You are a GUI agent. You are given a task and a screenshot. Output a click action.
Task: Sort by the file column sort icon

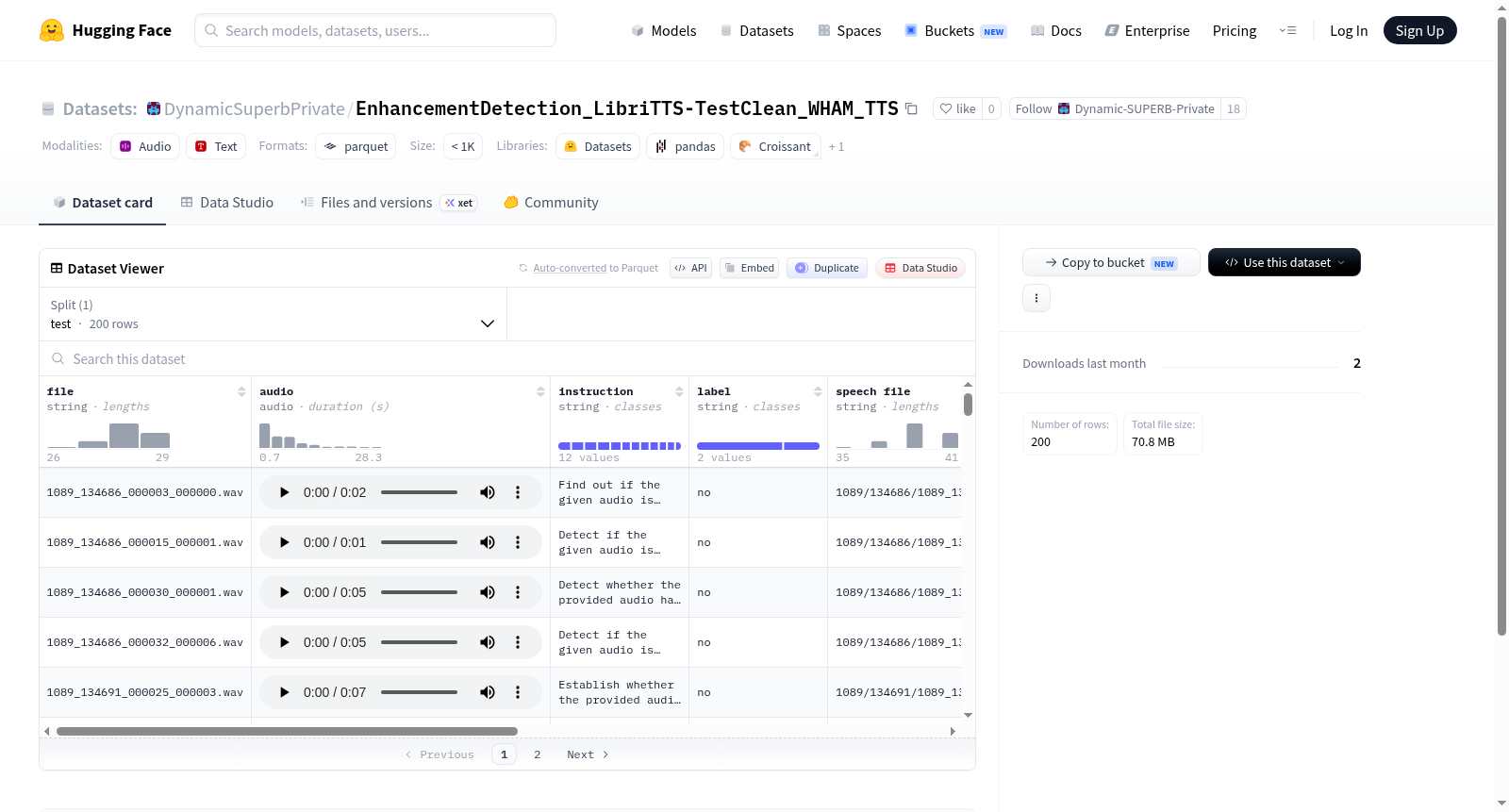(x=241, y=391)
